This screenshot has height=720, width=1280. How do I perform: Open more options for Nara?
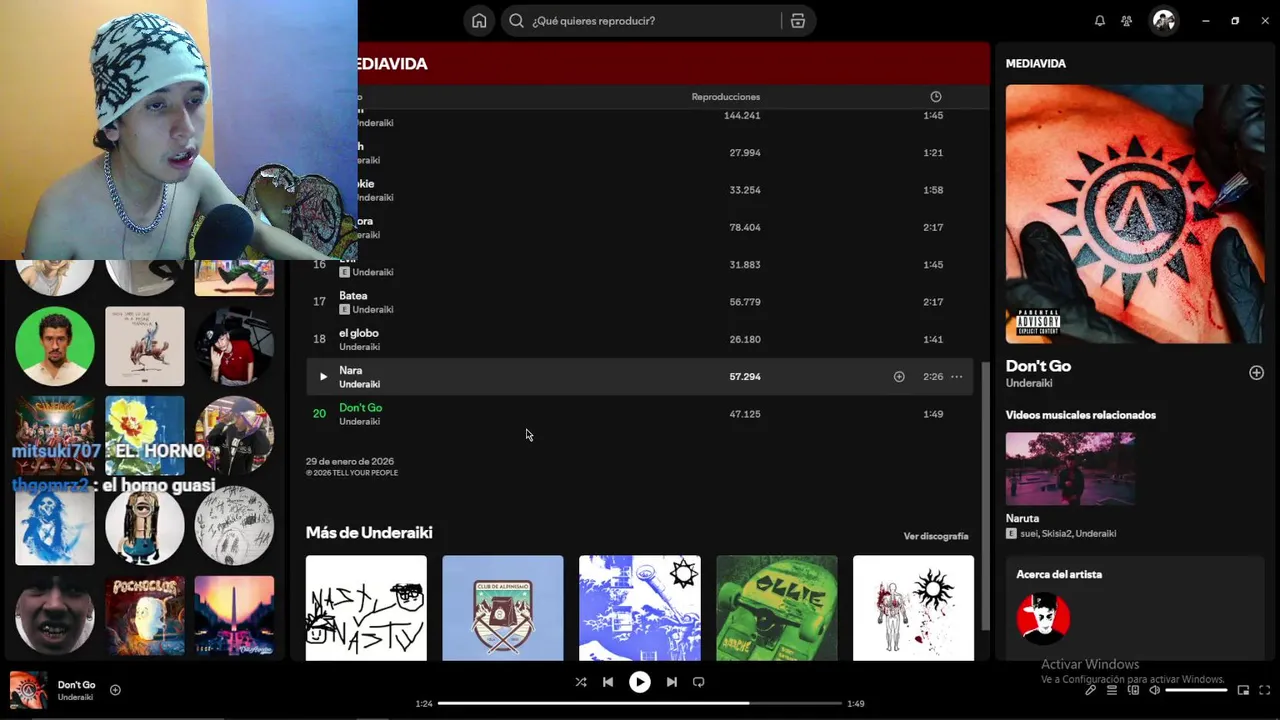(x=957, y=377)
